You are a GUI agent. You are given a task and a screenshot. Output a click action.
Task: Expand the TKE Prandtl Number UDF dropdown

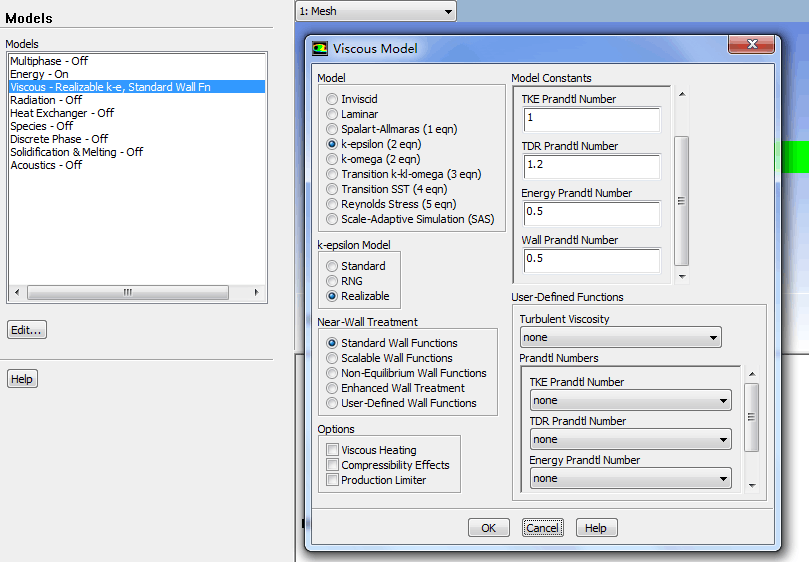(x=630, y=400)
